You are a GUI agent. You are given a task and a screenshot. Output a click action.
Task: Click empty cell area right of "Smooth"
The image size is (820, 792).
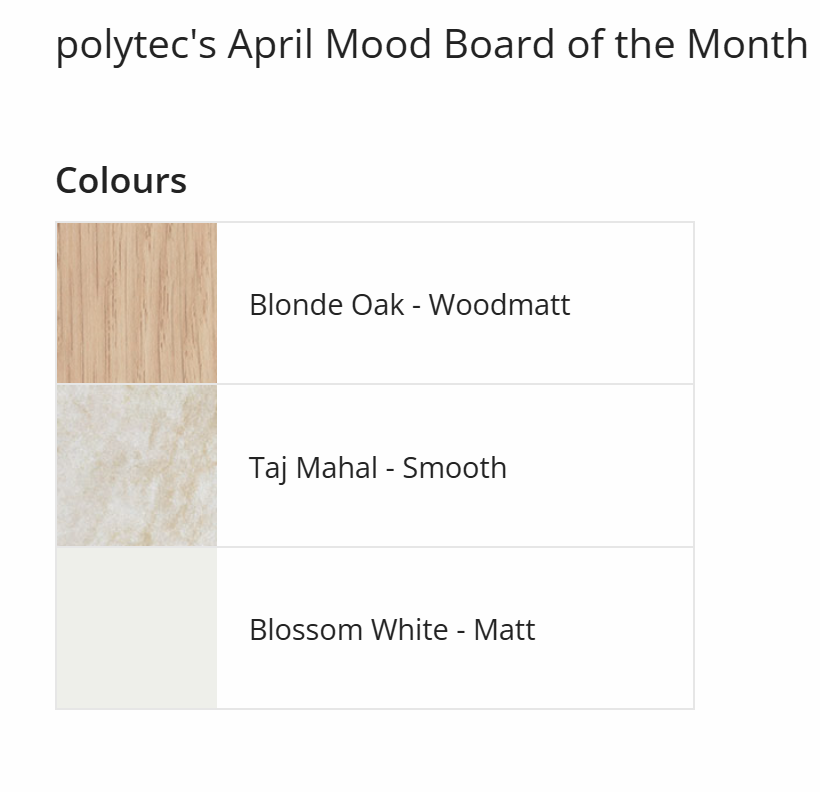(x=600, y=468)
